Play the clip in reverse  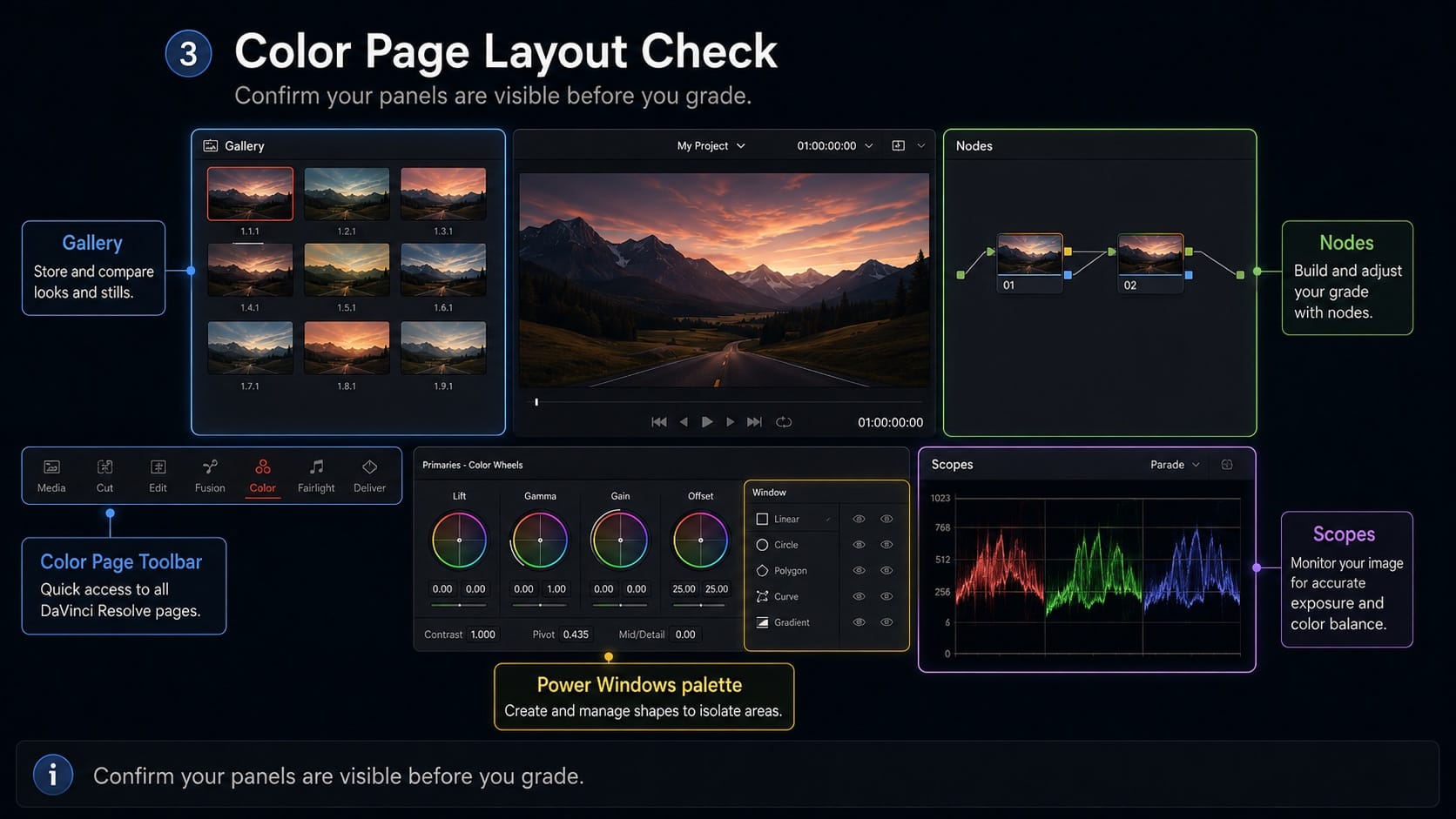[684, 422]
